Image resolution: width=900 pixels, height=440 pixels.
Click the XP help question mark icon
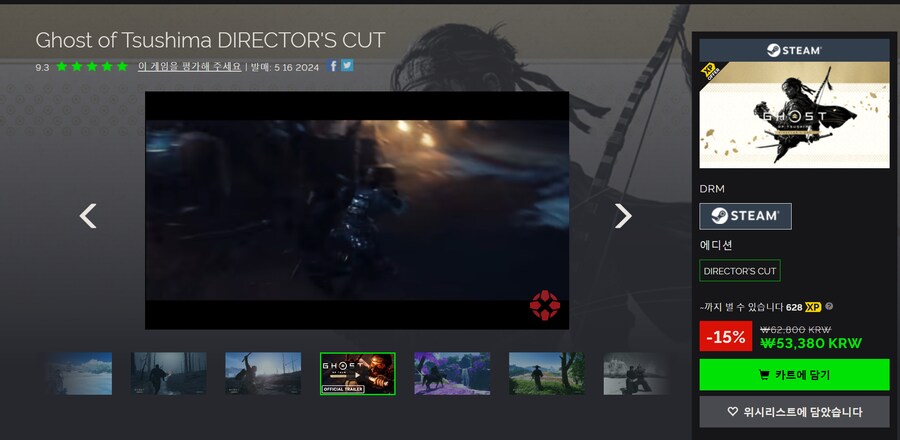click(x=829, y=307)
